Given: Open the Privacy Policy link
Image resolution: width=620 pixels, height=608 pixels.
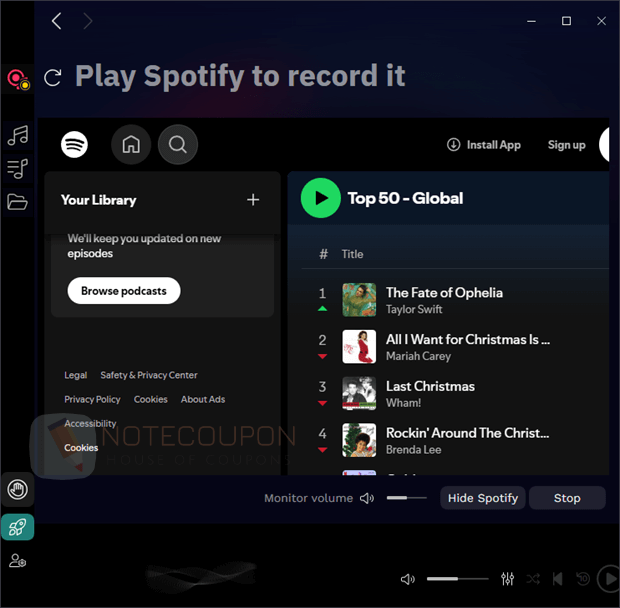Looking at the screenshot, I should pos(92,400).
